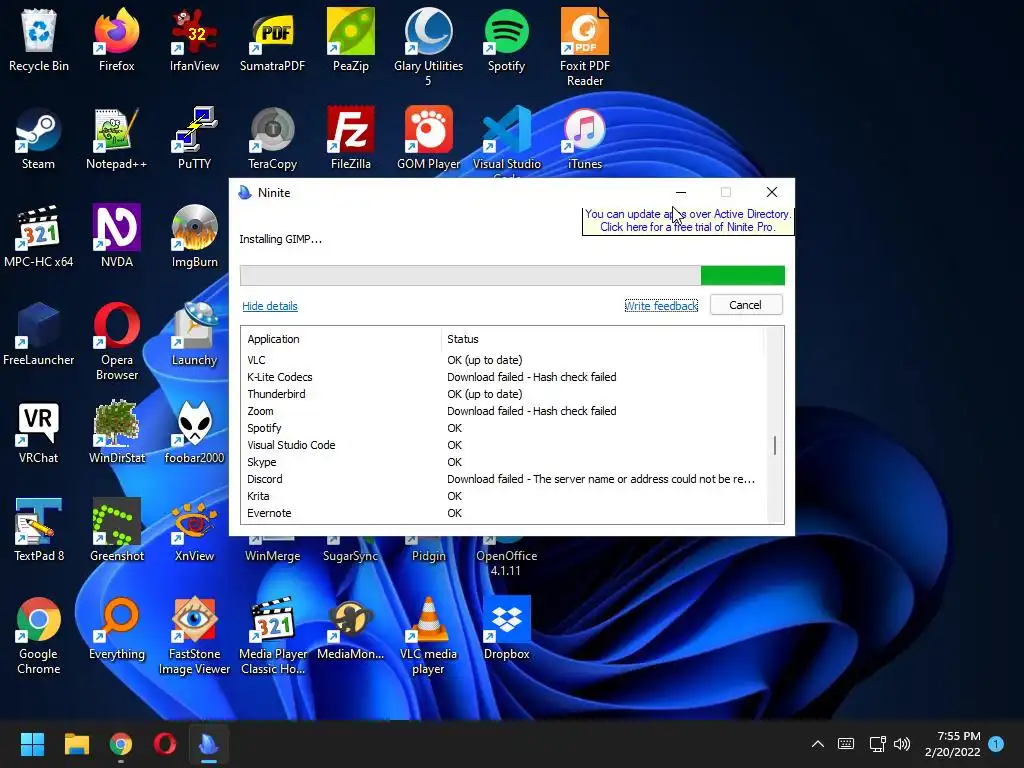Viewport: 1024px width, 768px height.
Task: Select the IrfanView desktop shortcut
Action: pyautogui.click(x=194, y=40)
